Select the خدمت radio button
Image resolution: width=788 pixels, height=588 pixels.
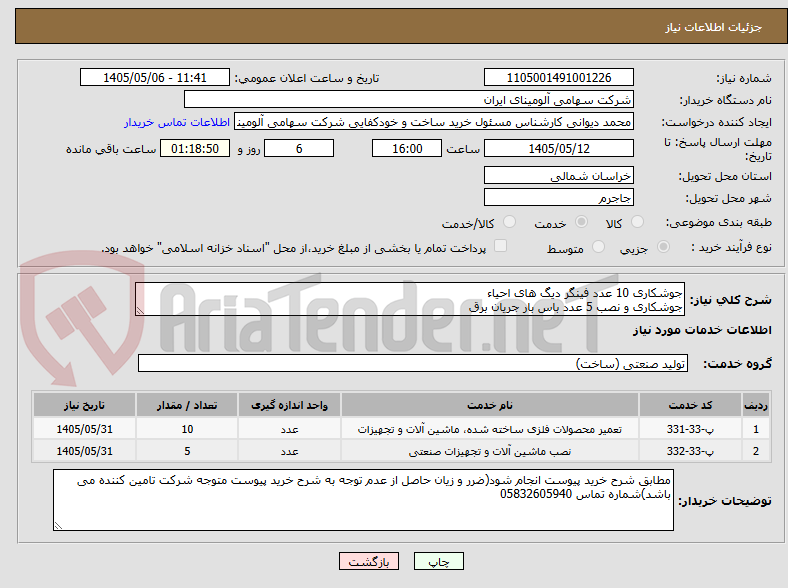(581, 222)
